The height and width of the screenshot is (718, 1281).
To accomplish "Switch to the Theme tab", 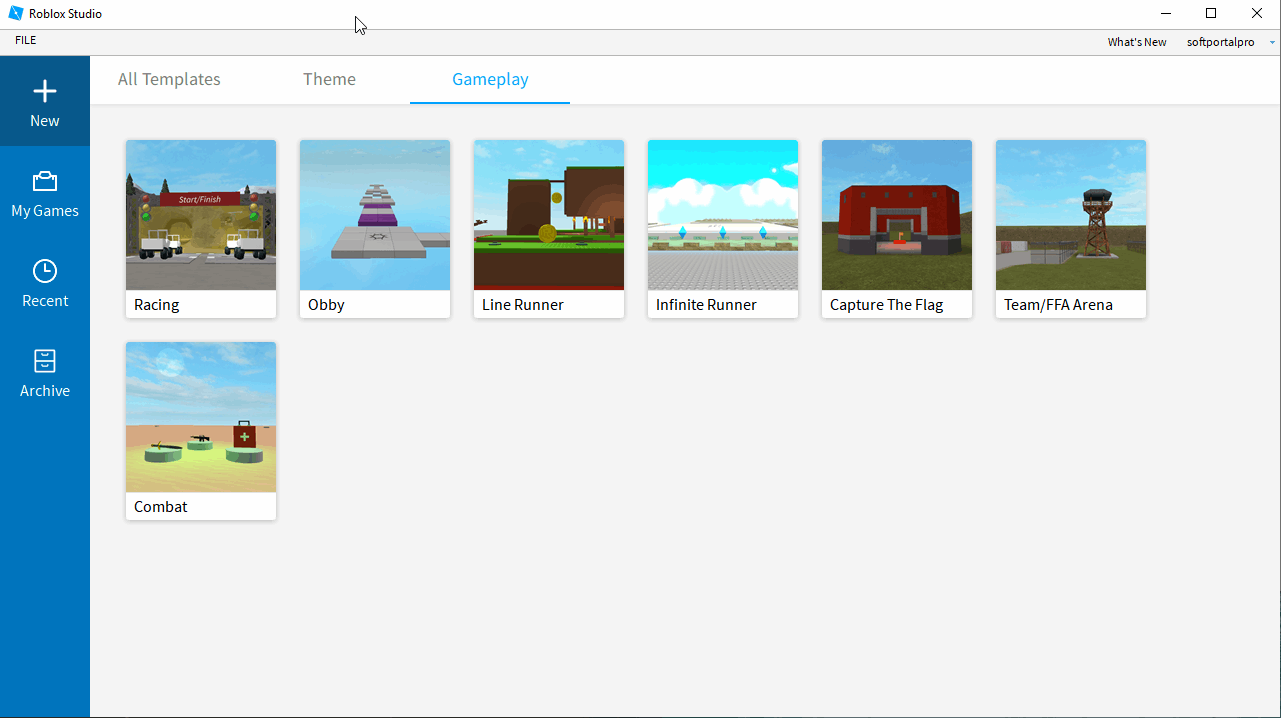I will pyautogui.click(x=329, y=79).
